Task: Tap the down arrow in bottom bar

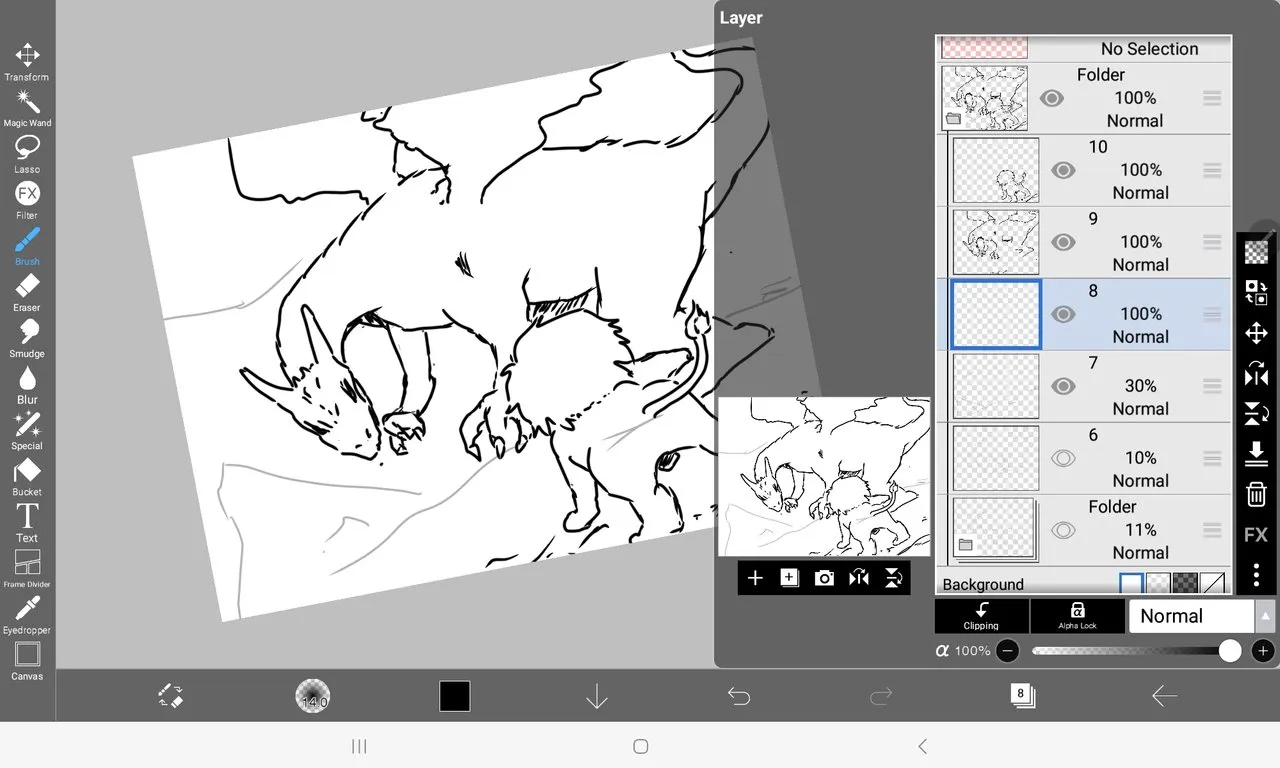Action: click(597, 696)
